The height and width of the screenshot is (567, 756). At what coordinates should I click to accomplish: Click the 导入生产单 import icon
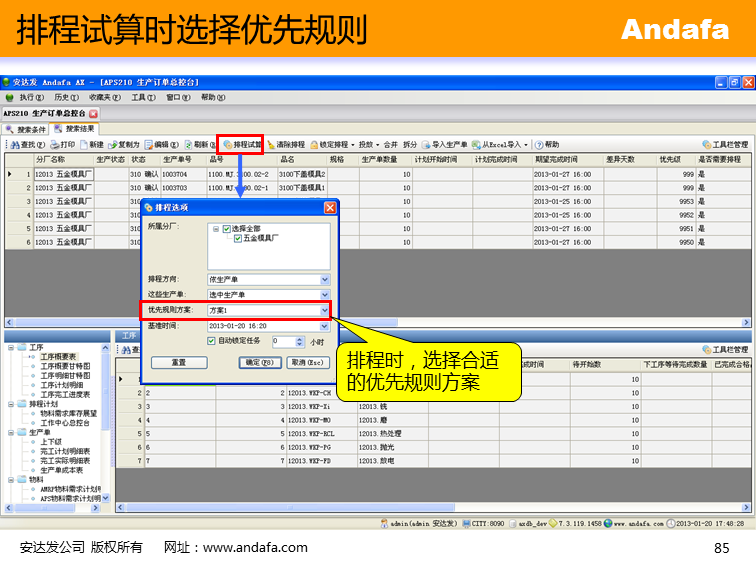pyautogui.click(x=426, y=145)
